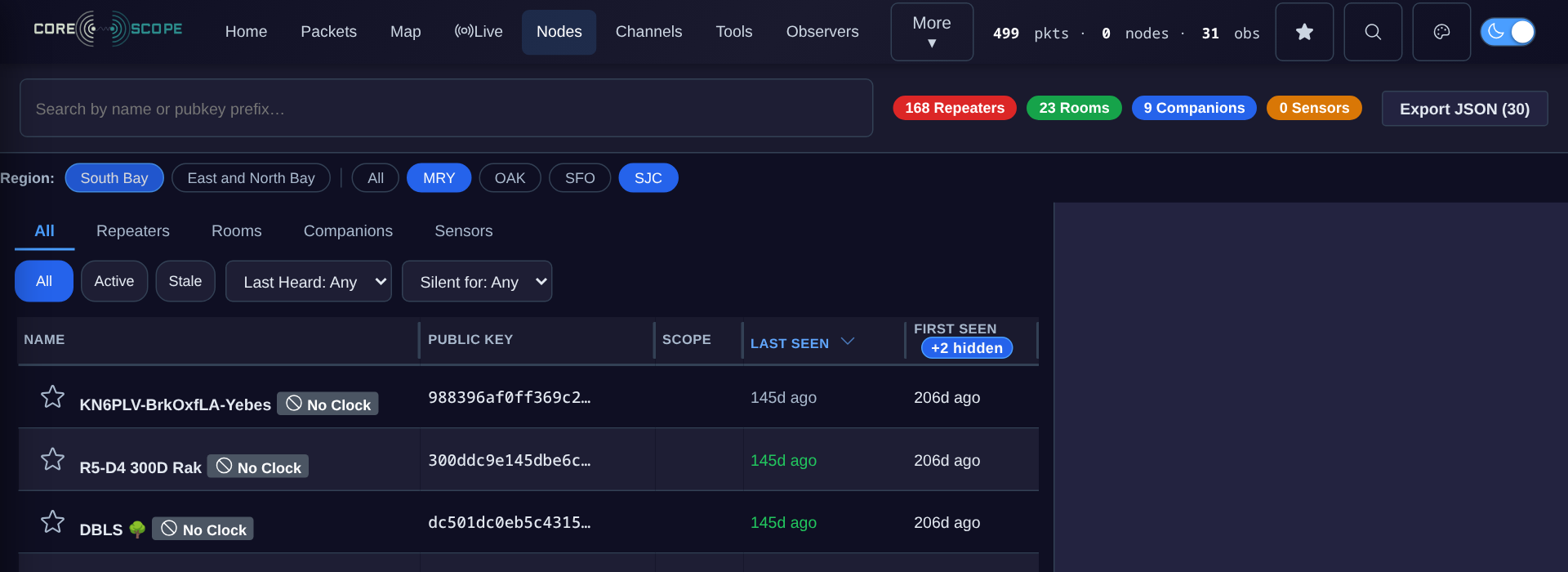Click the CoreScope logo
The image size is (1568, 572).
(x=108, y=29)
